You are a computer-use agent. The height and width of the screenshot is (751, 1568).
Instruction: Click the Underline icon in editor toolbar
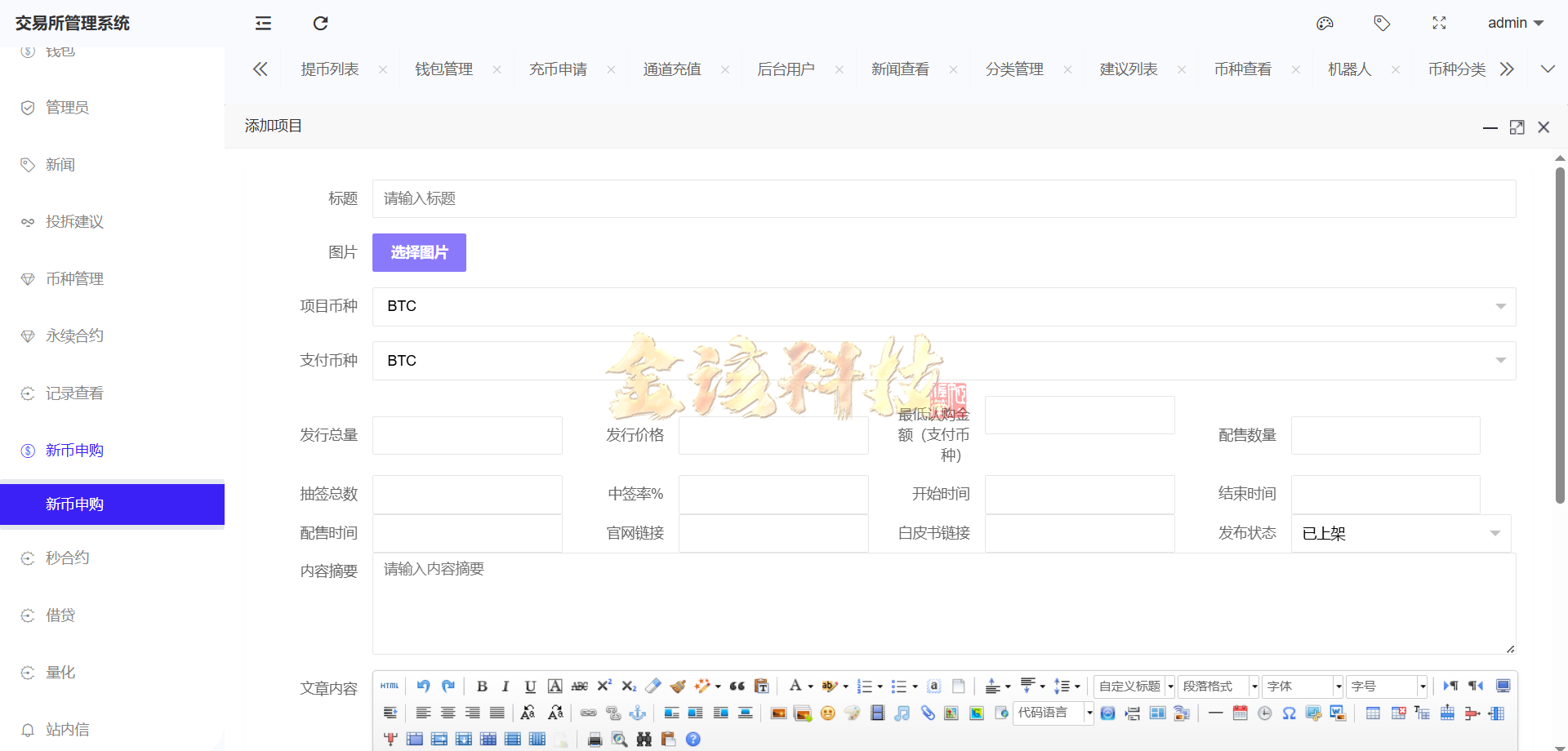tap(530, 686)
